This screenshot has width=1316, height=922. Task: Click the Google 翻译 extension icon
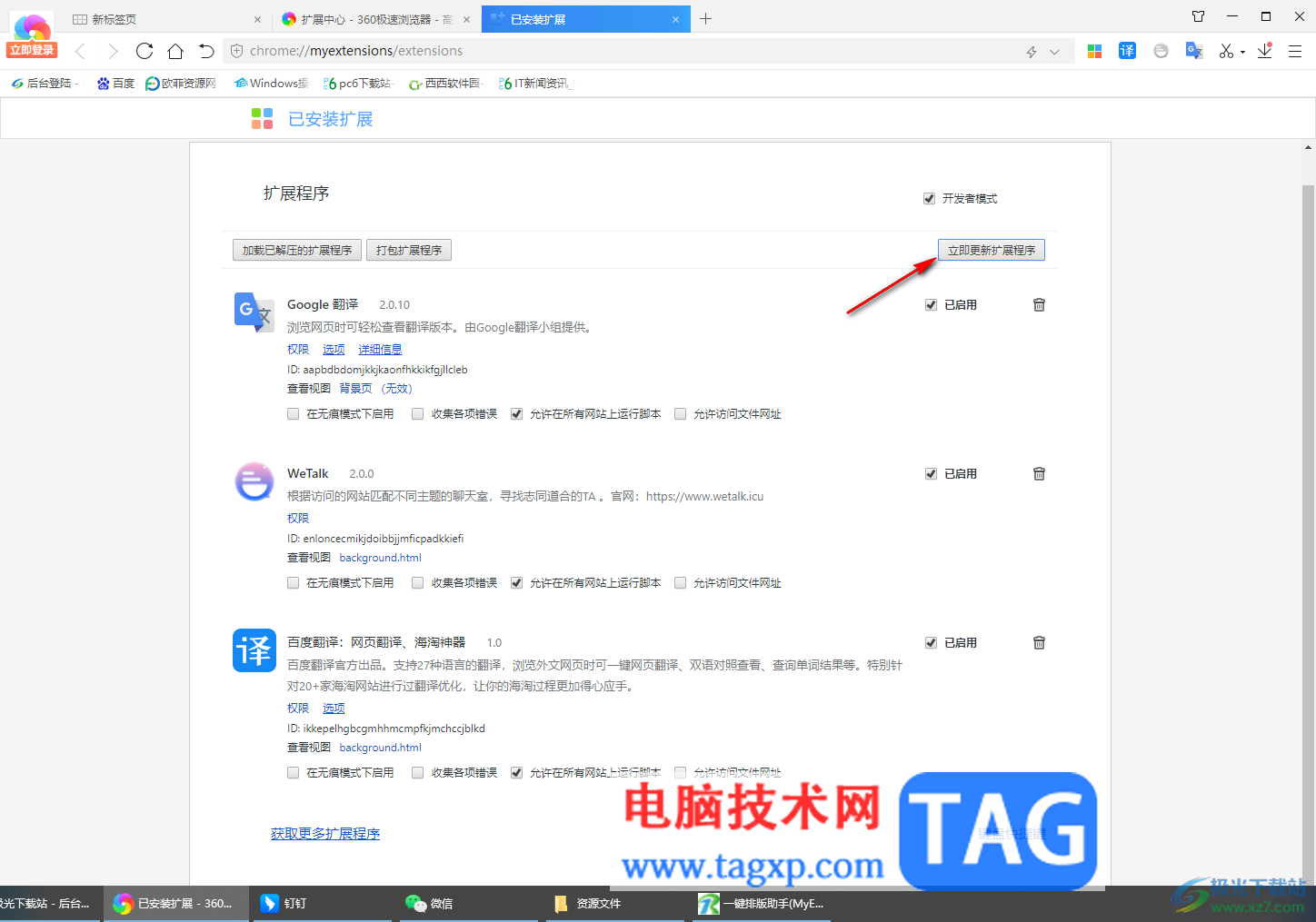pyautogui.click(x=254, y=312)
